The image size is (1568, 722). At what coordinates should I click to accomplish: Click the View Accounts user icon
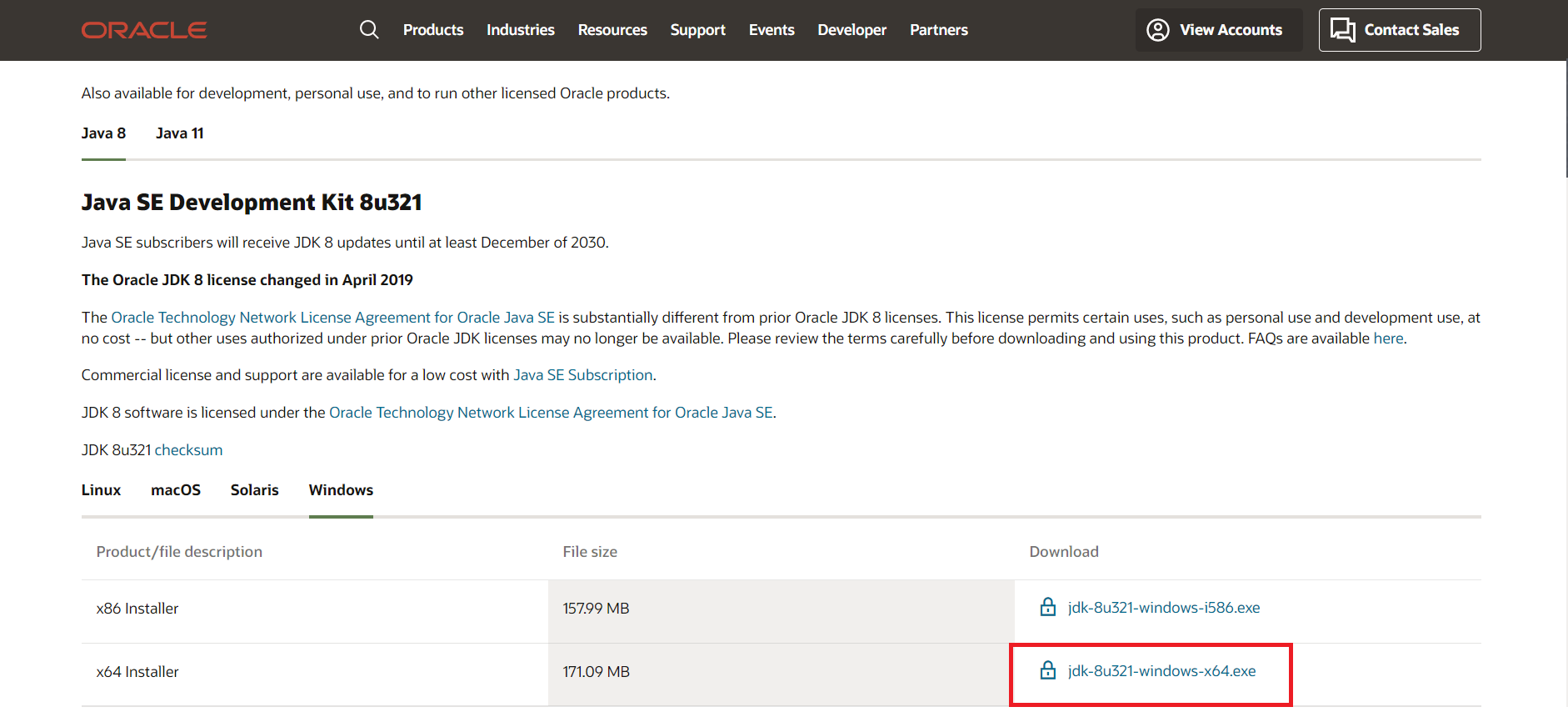click(1158, 30)
